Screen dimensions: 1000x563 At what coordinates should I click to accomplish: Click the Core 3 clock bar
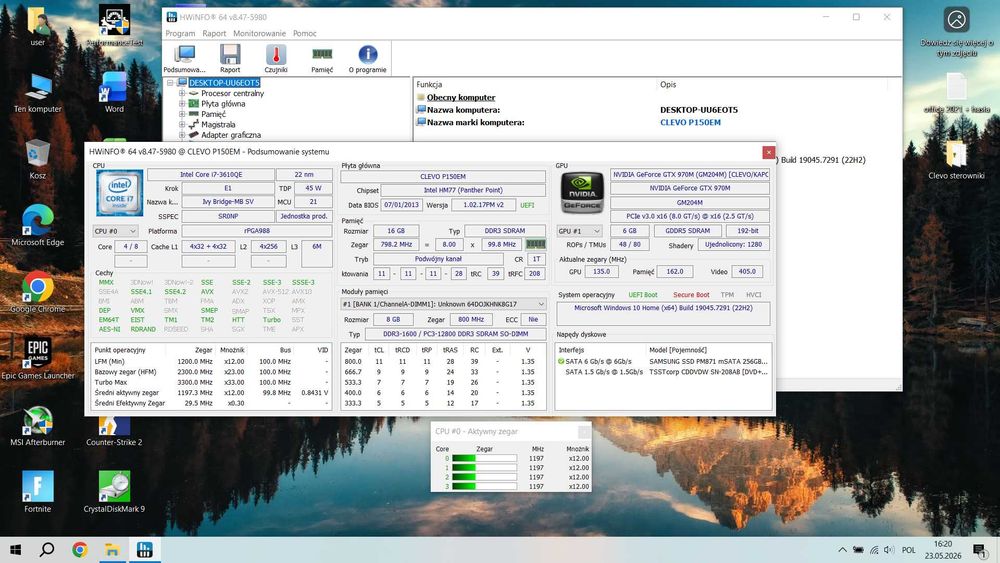(485, 486)
